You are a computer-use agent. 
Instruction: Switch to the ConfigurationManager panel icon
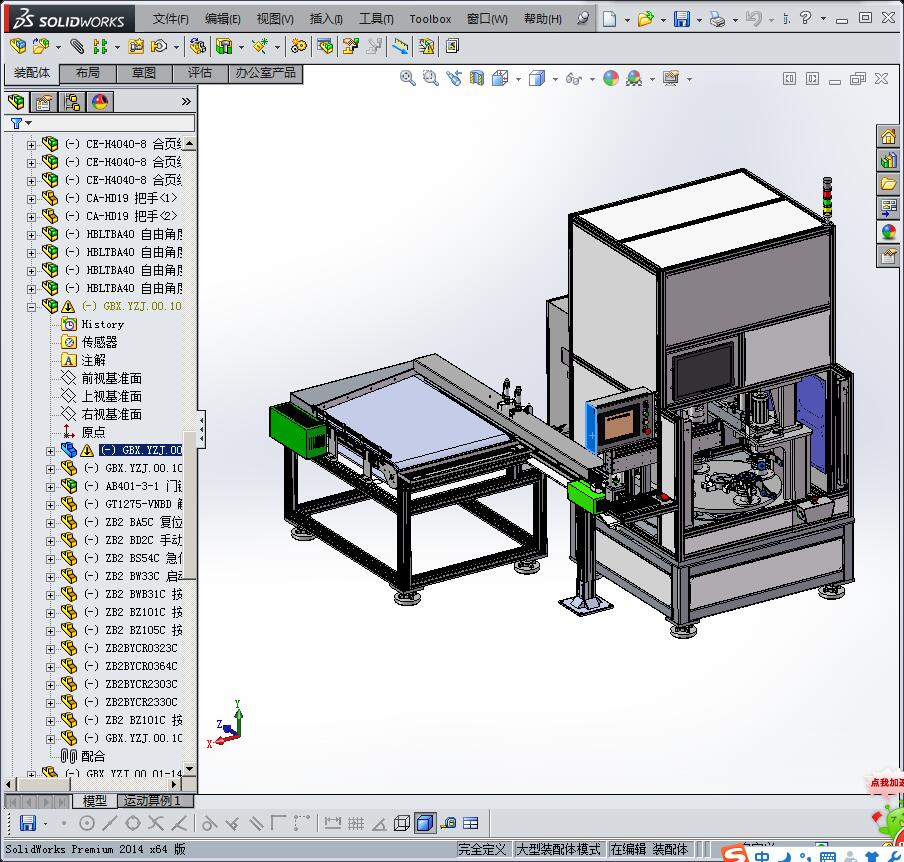(x=72, y=101)
